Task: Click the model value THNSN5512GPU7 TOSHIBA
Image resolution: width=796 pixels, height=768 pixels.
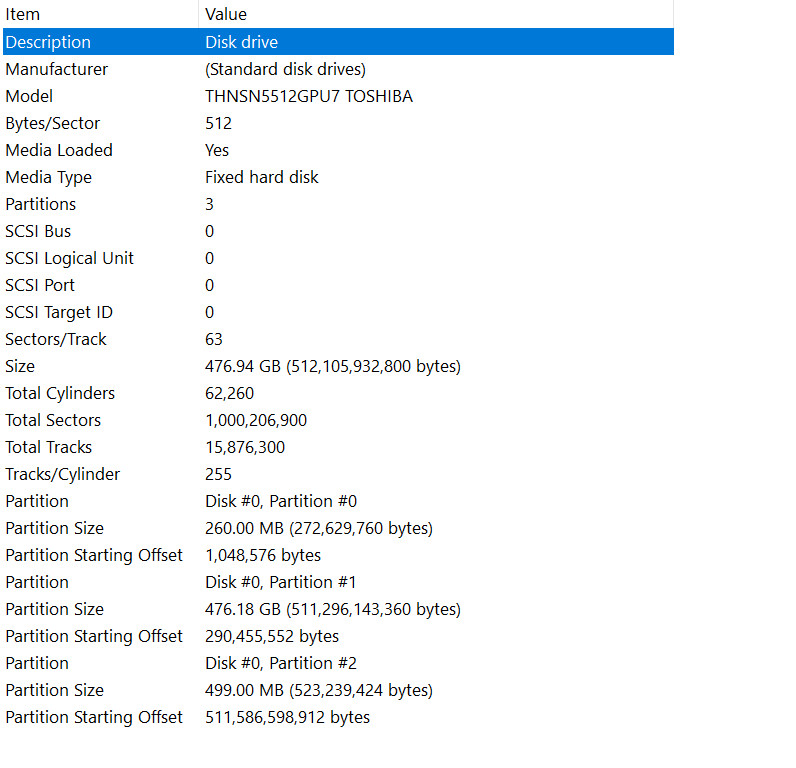Action: coord(309,96)
